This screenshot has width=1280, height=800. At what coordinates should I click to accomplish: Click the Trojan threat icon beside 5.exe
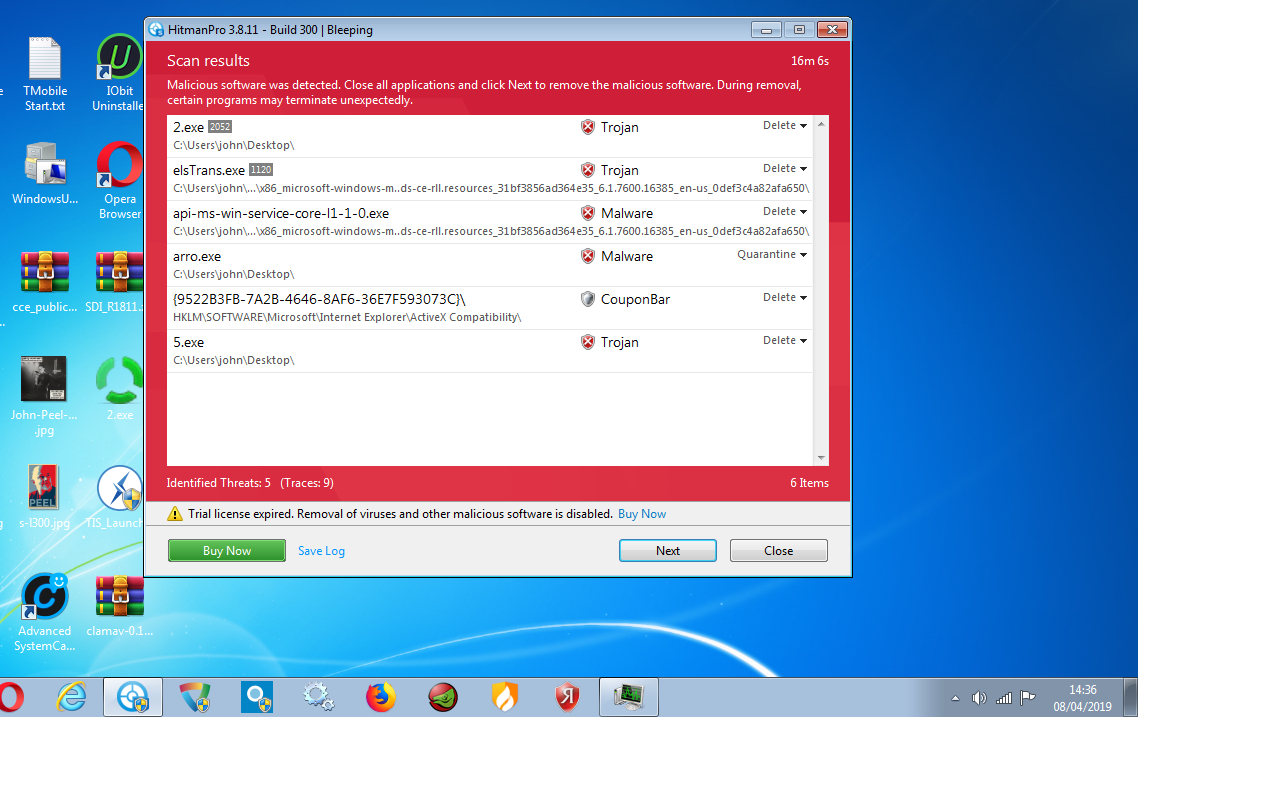tap(588, 342)
